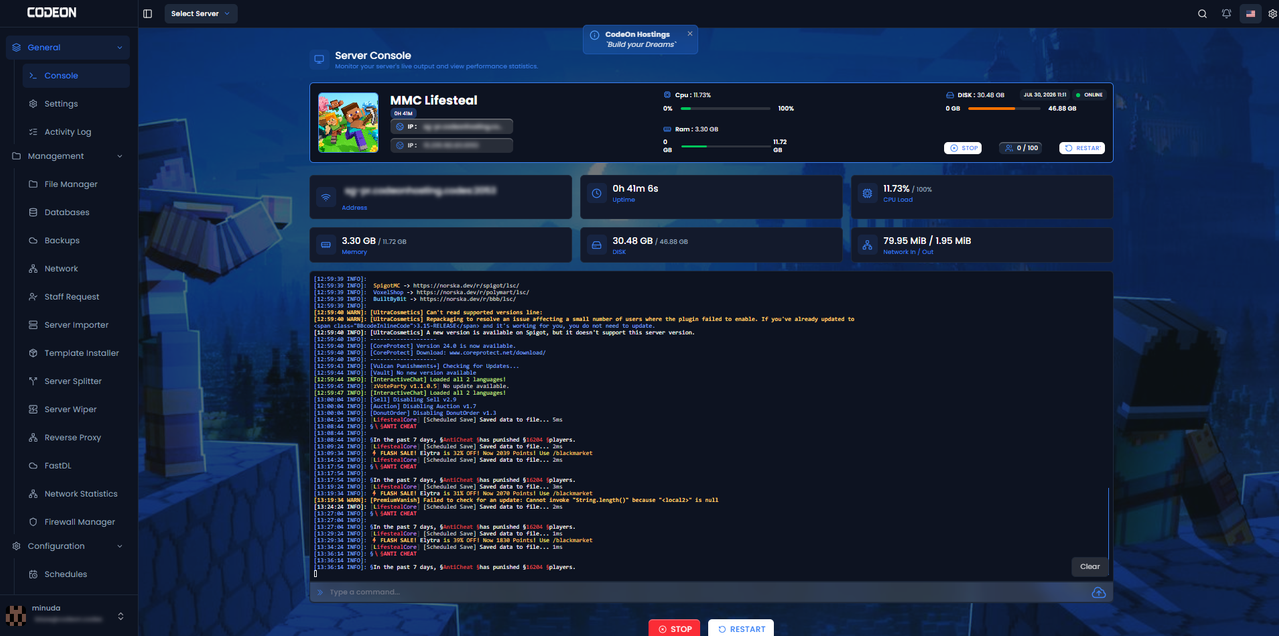
Task: Open Databases page
Action: 76,212
